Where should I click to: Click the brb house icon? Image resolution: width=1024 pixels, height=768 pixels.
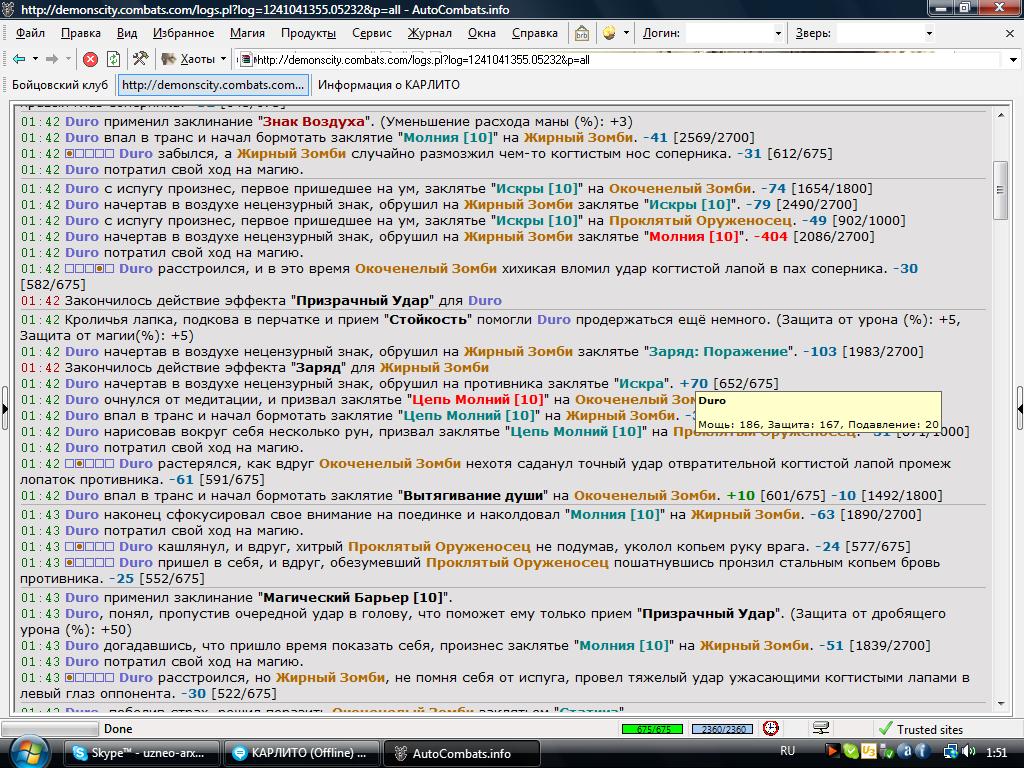point(582,33)
